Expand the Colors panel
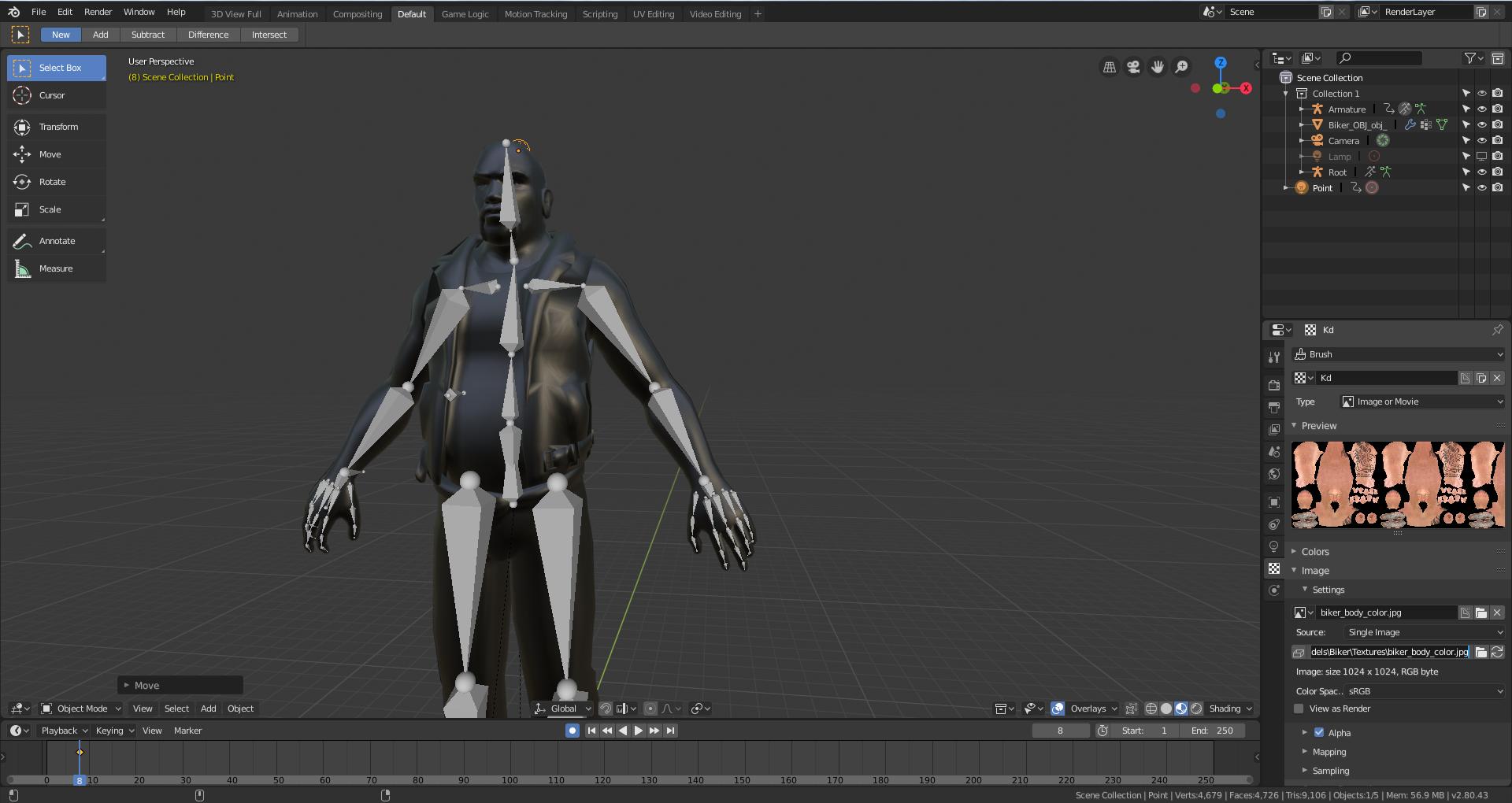 tap(1314, 552)
